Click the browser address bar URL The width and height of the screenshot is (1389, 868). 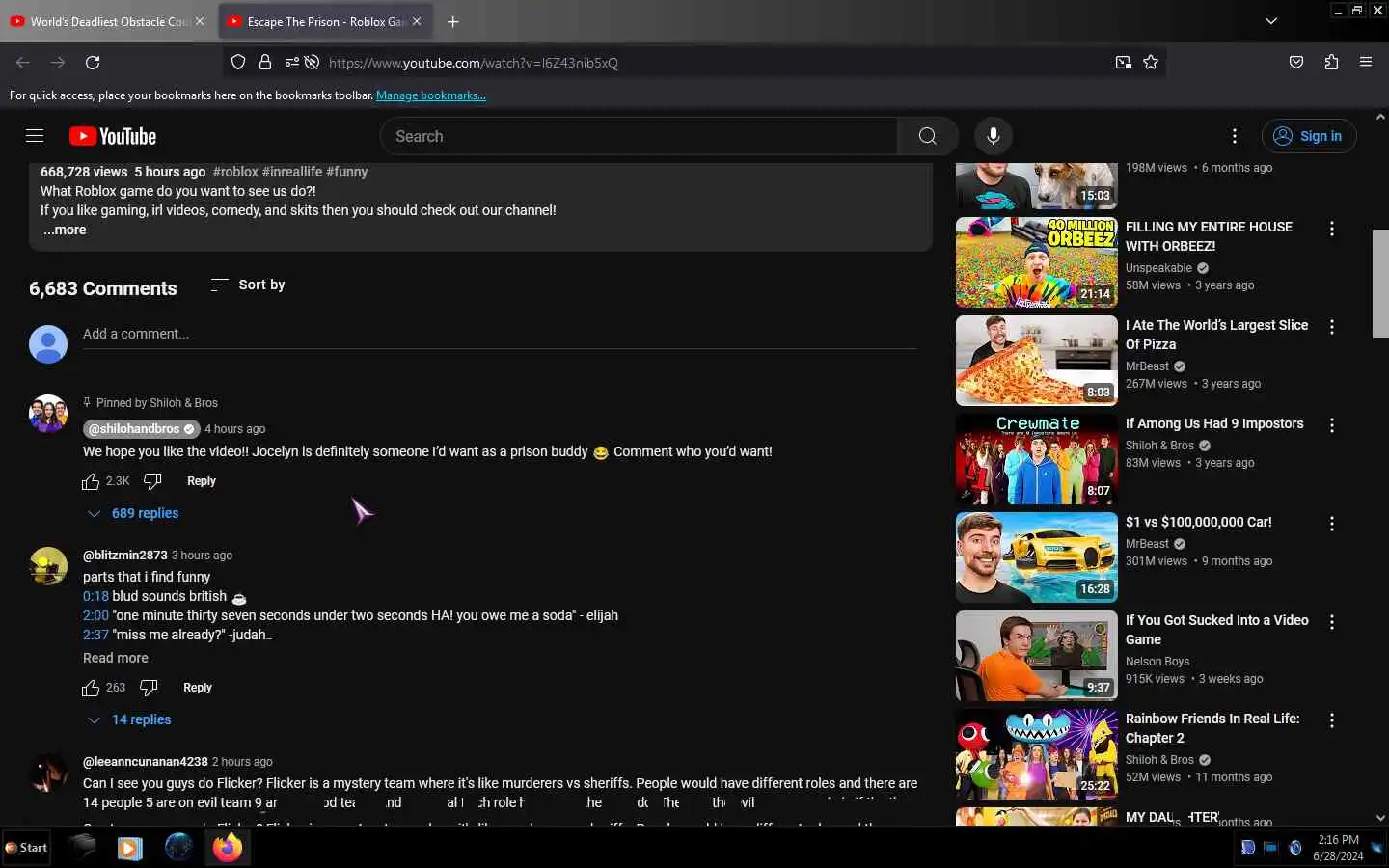click(473, 63)
